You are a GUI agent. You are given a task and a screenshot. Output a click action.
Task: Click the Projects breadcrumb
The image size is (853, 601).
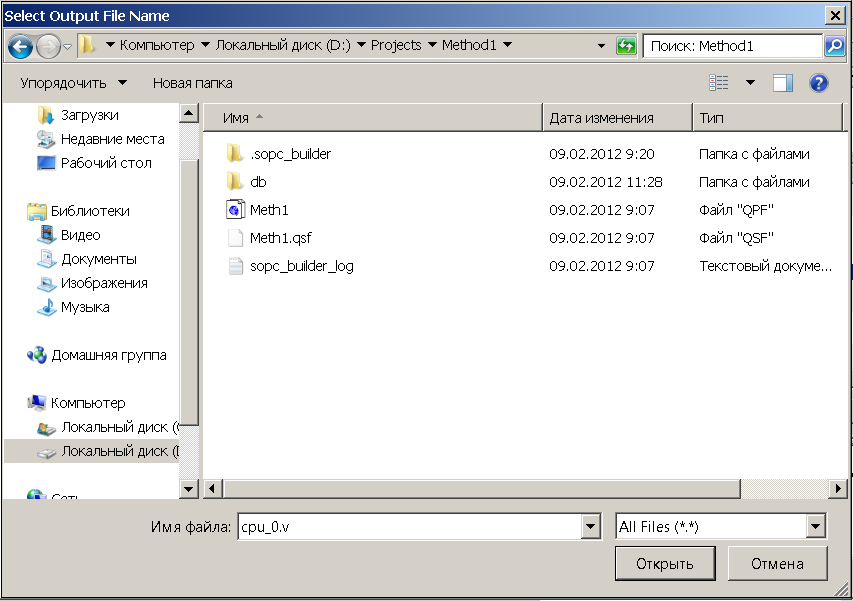click(396, 45)
